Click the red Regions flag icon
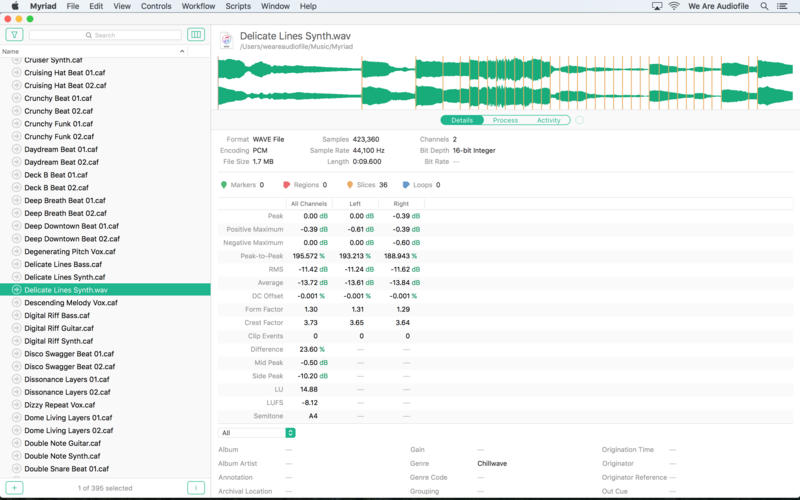800x500 pixels. 287,185
